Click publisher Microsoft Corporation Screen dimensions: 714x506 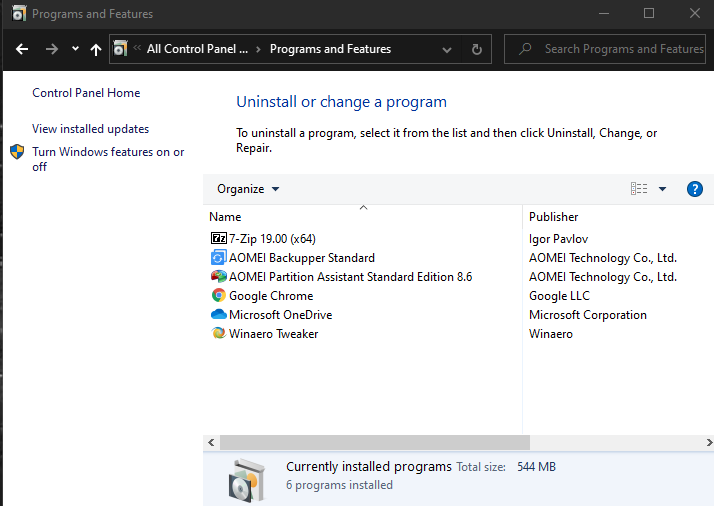point(587,315)
